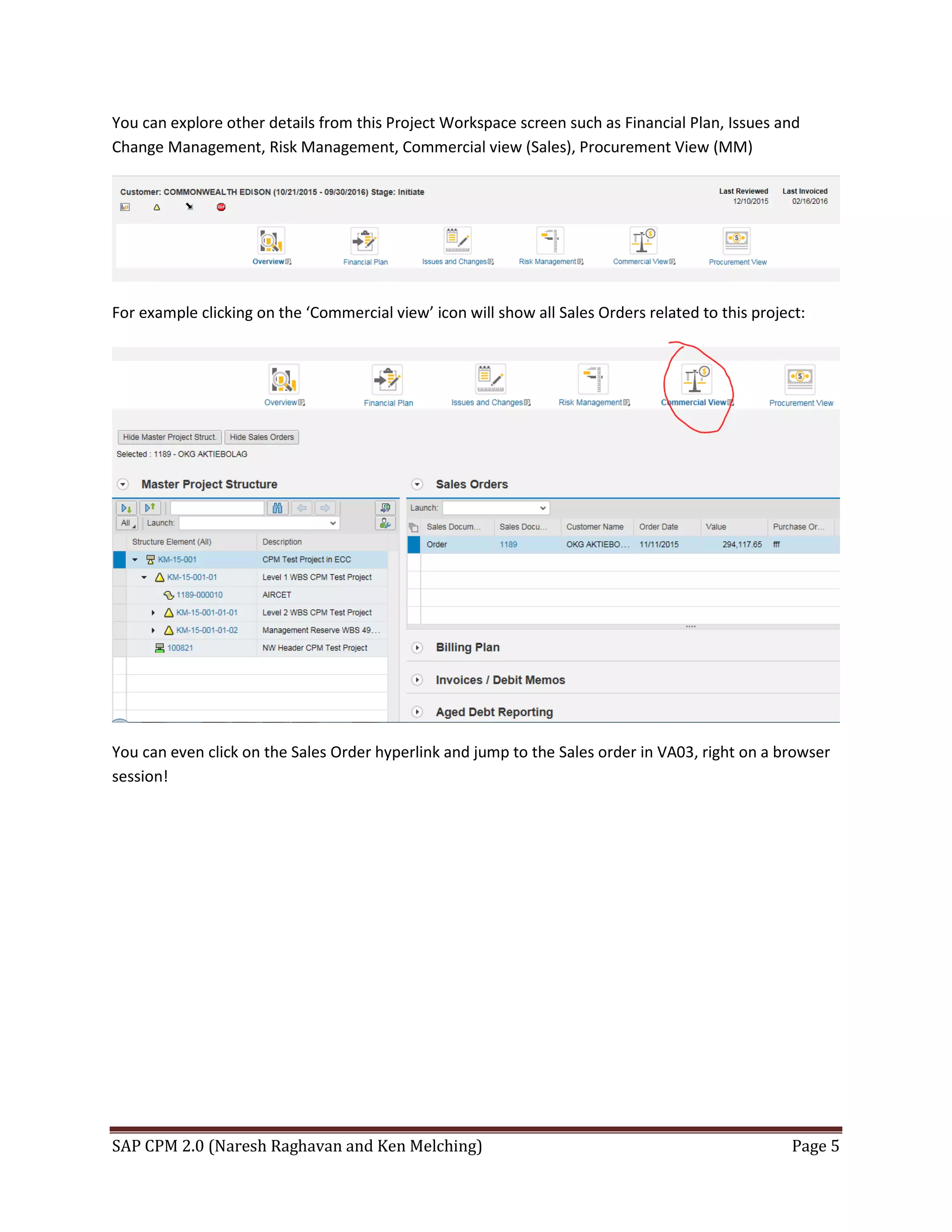Toggle row selector for Order 1189 row

[x=414, y=545]
